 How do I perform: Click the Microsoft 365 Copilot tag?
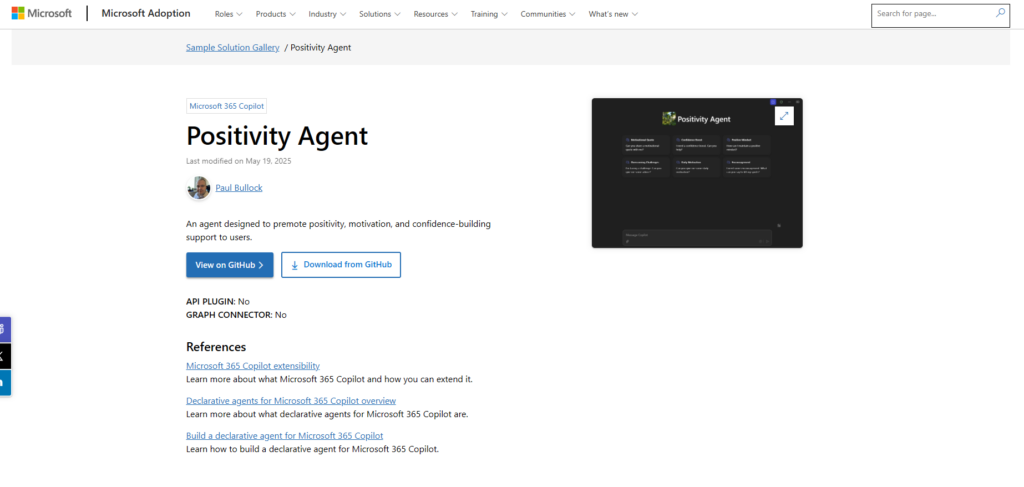pos(226,106)
